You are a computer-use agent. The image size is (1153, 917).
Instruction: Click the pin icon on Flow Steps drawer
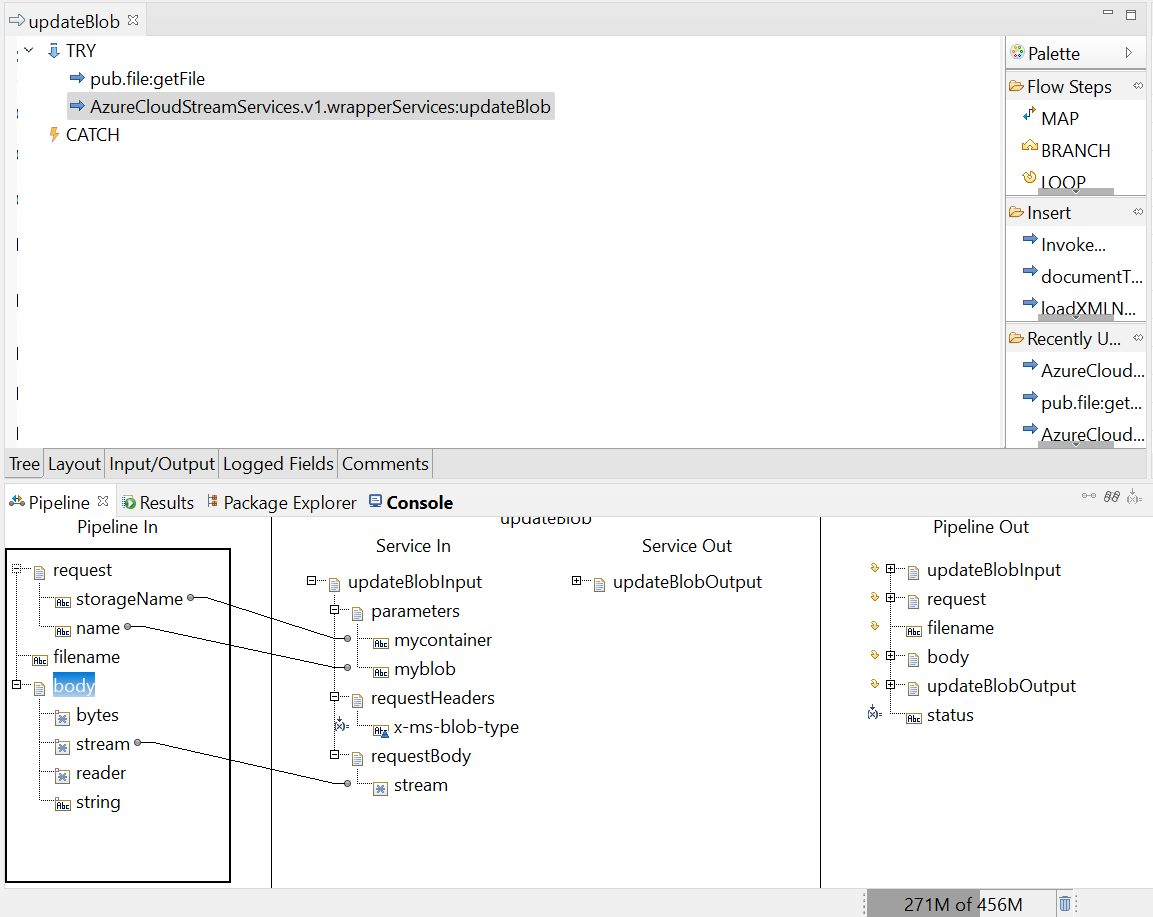click(x=1138, y=86)
